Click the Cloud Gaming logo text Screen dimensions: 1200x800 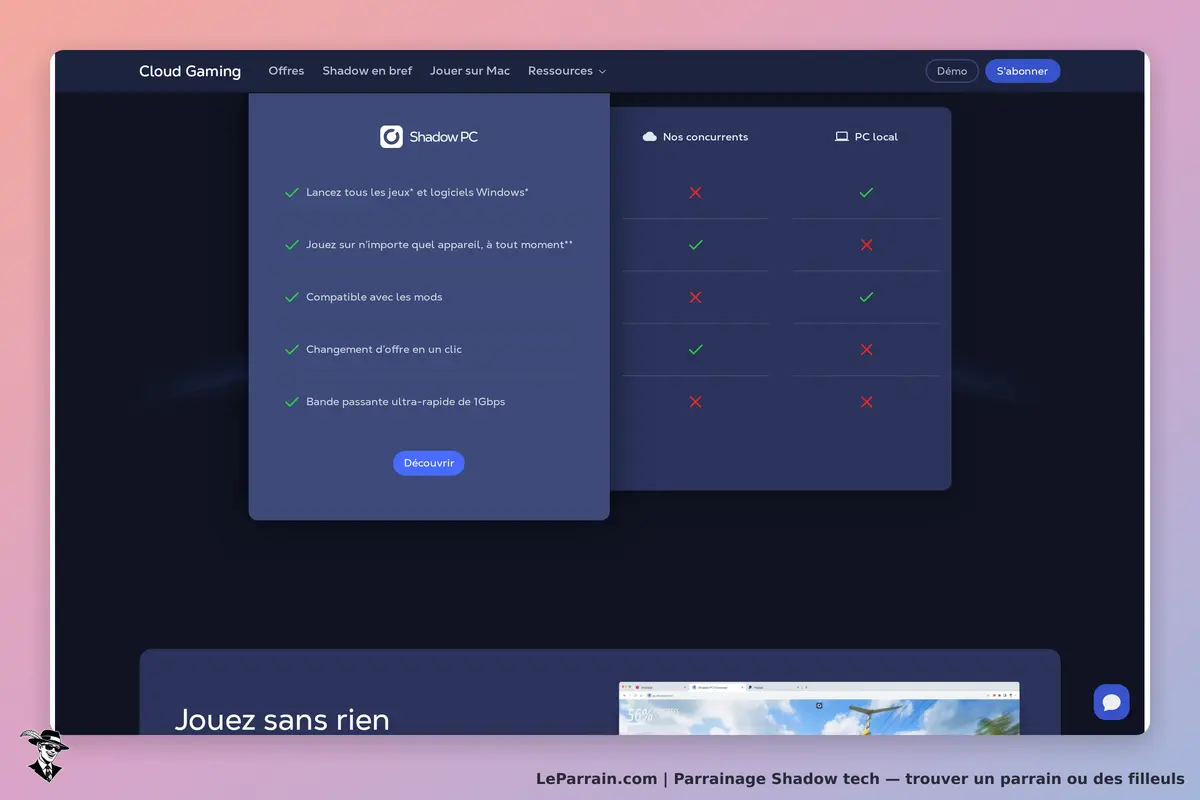[x=190, y=71]
